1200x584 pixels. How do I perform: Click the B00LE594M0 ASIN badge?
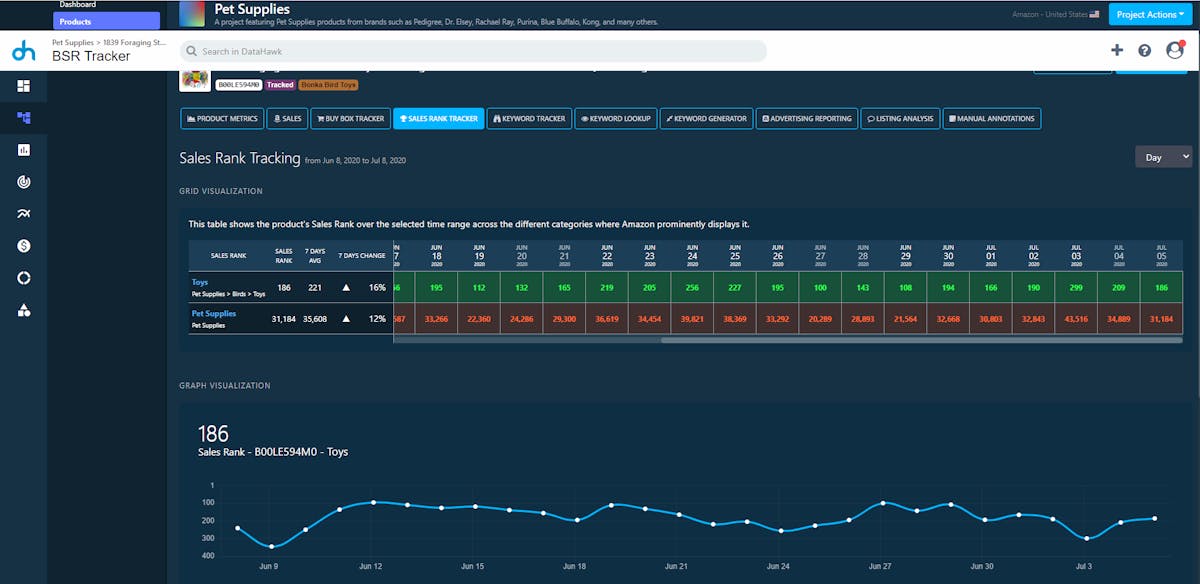pyautogui.click(x=239, y=85)
